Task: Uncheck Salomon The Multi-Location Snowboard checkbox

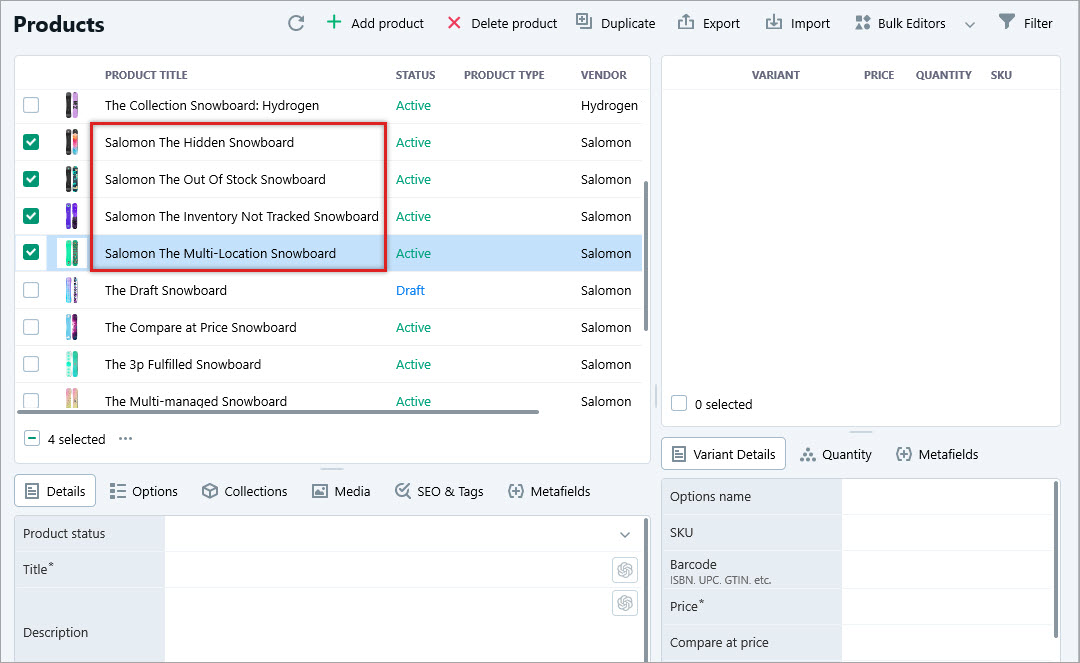Action: point(31,252)
